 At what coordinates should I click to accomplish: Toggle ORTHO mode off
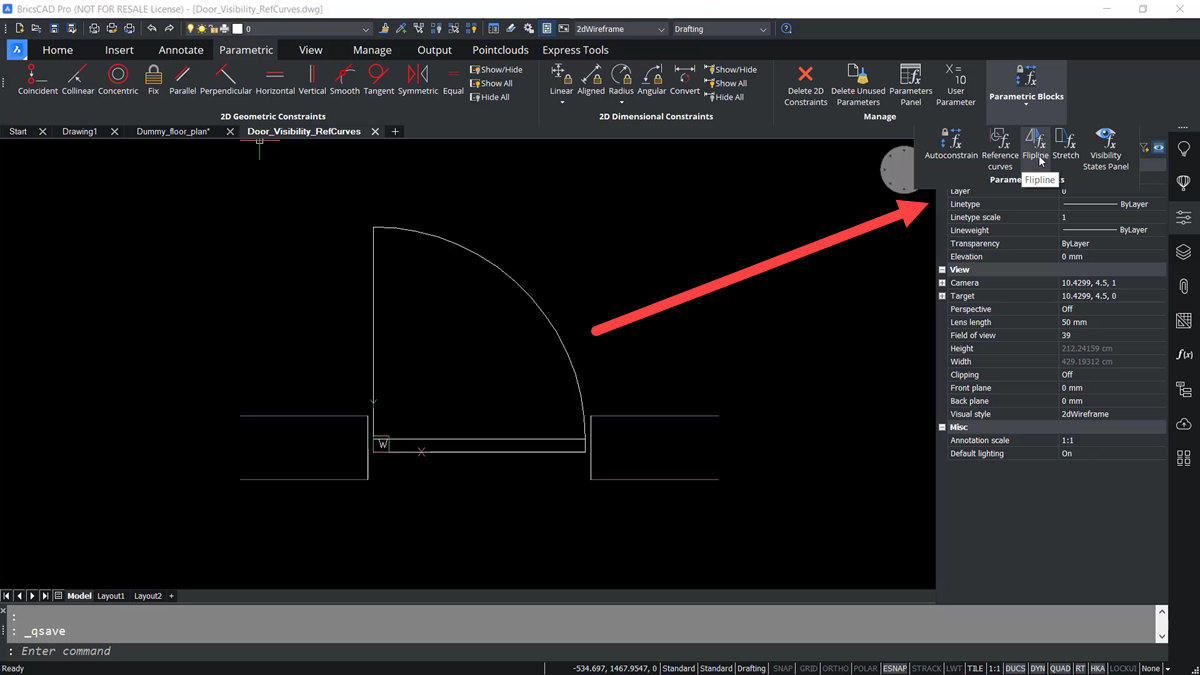click(x=835, y=668)
